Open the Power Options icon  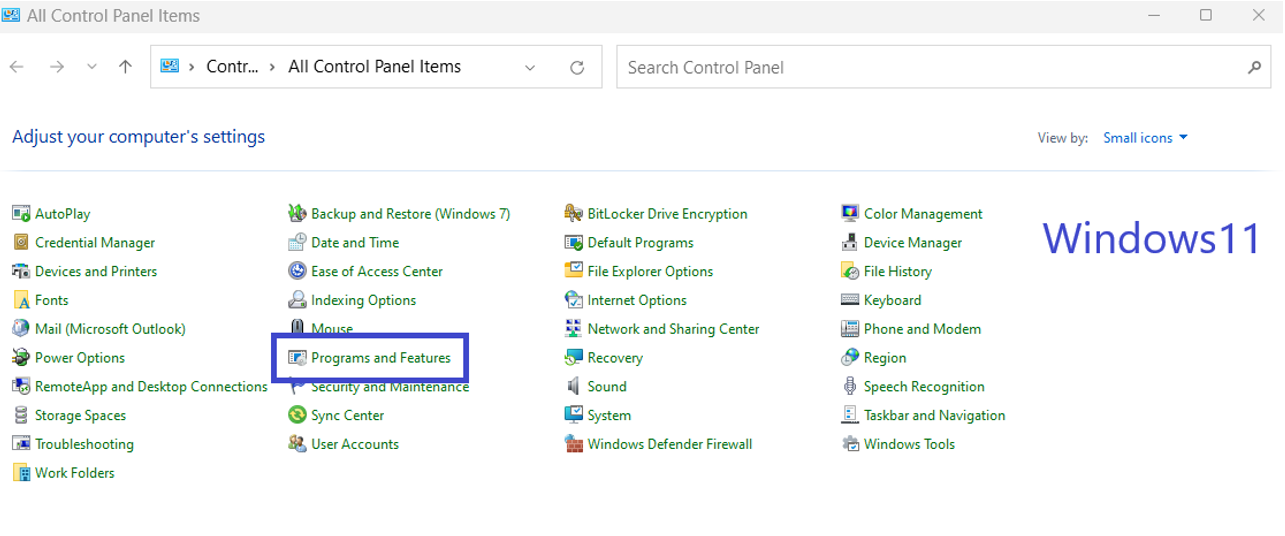click(21, 358)
